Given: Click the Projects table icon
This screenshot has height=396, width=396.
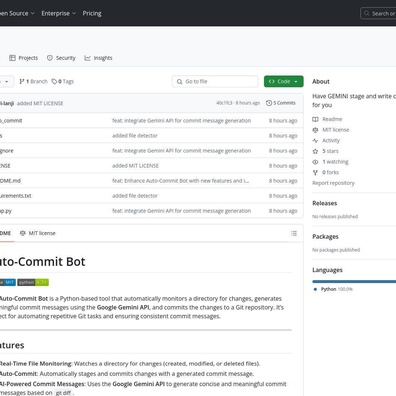Looking at the screenshot, I should click(12, 58).
